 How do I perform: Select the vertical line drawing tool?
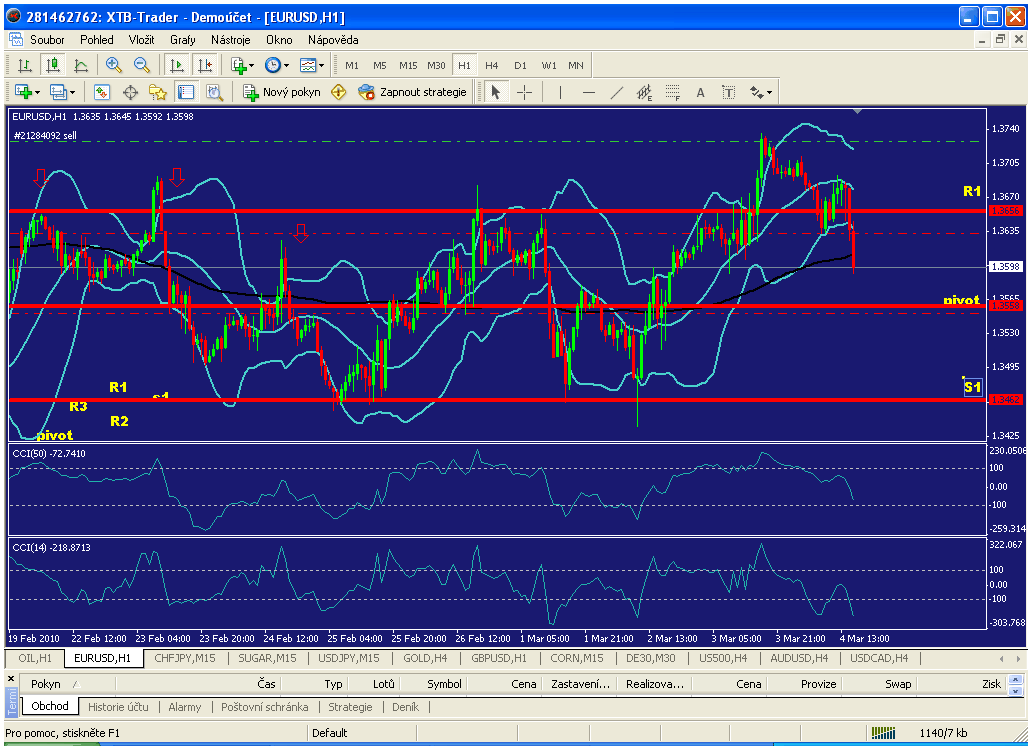pyautogui.click(x=560, y=92)
